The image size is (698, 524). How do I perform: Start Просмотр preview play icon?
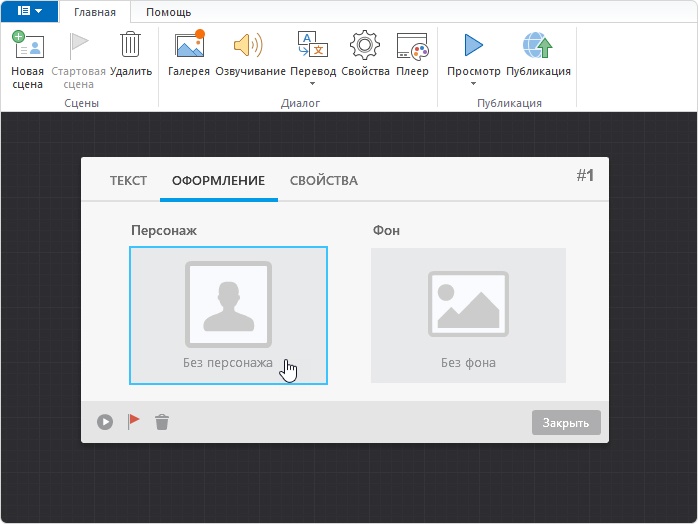[473, 45]
